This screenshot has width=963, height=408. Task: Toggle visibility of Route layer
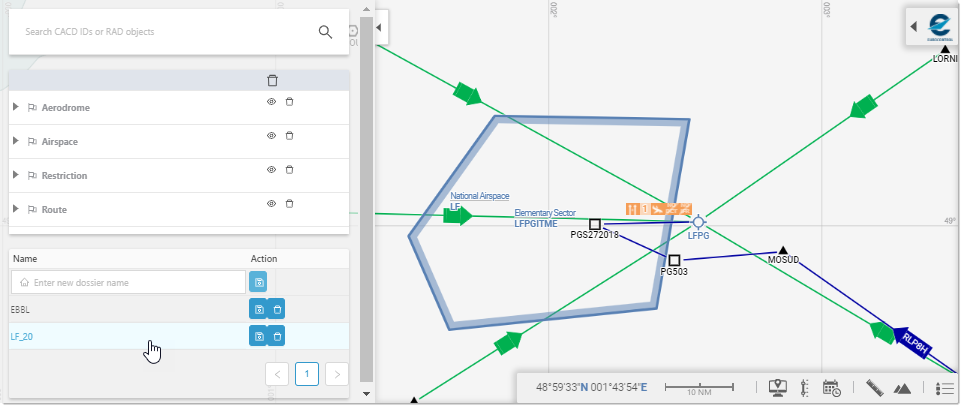271,203
